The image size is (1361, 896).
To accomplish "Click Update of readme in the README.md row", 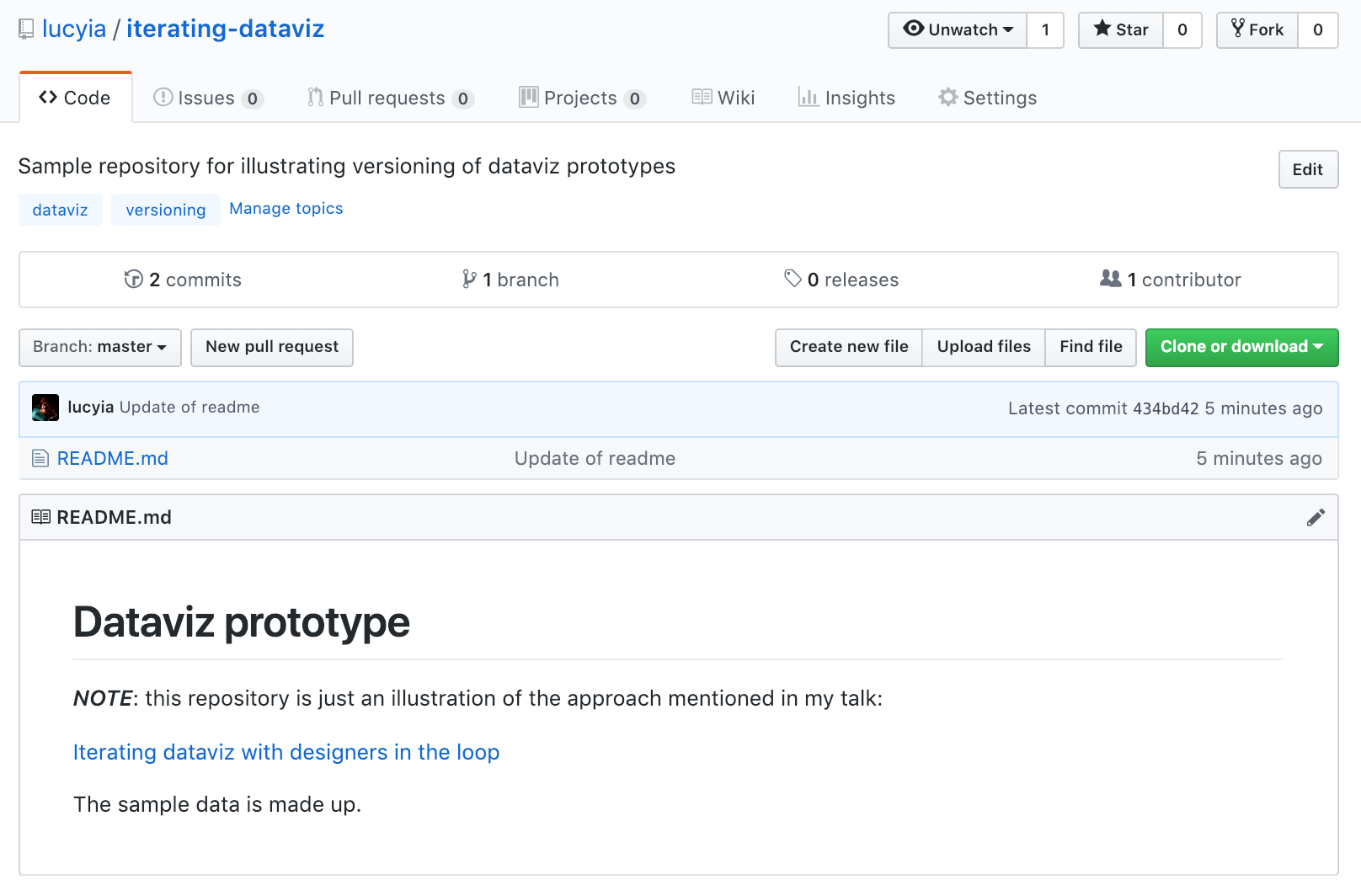I will (595, 459).
